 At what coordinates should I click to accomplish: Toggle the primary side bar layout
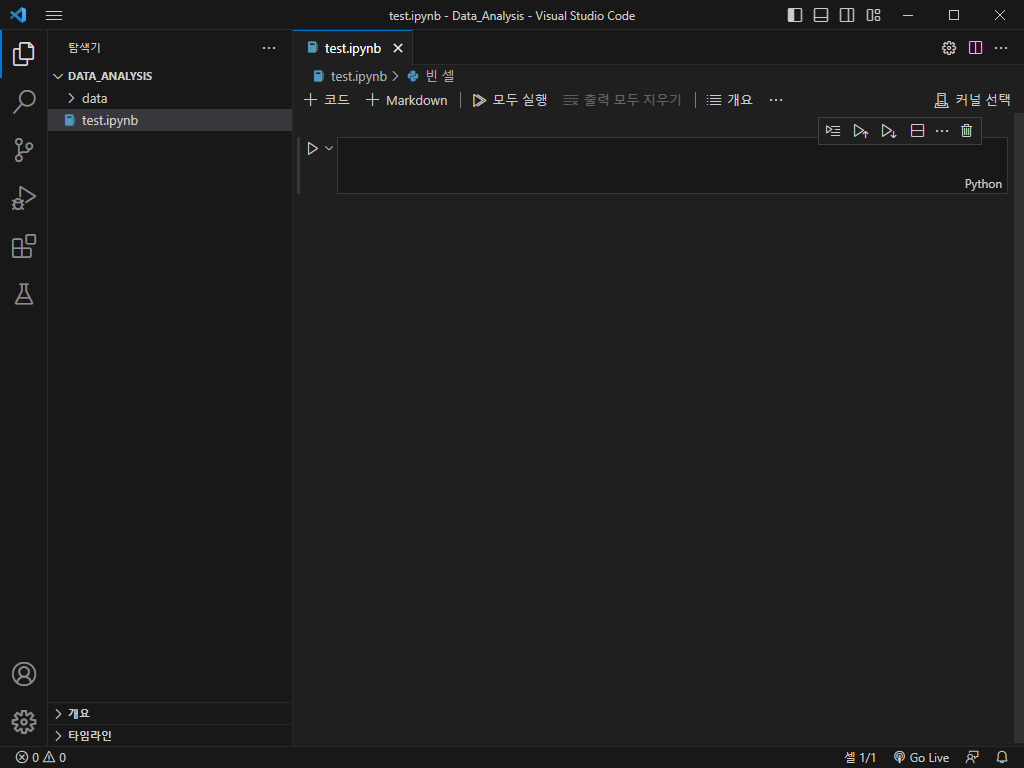(x=795, y=15)
